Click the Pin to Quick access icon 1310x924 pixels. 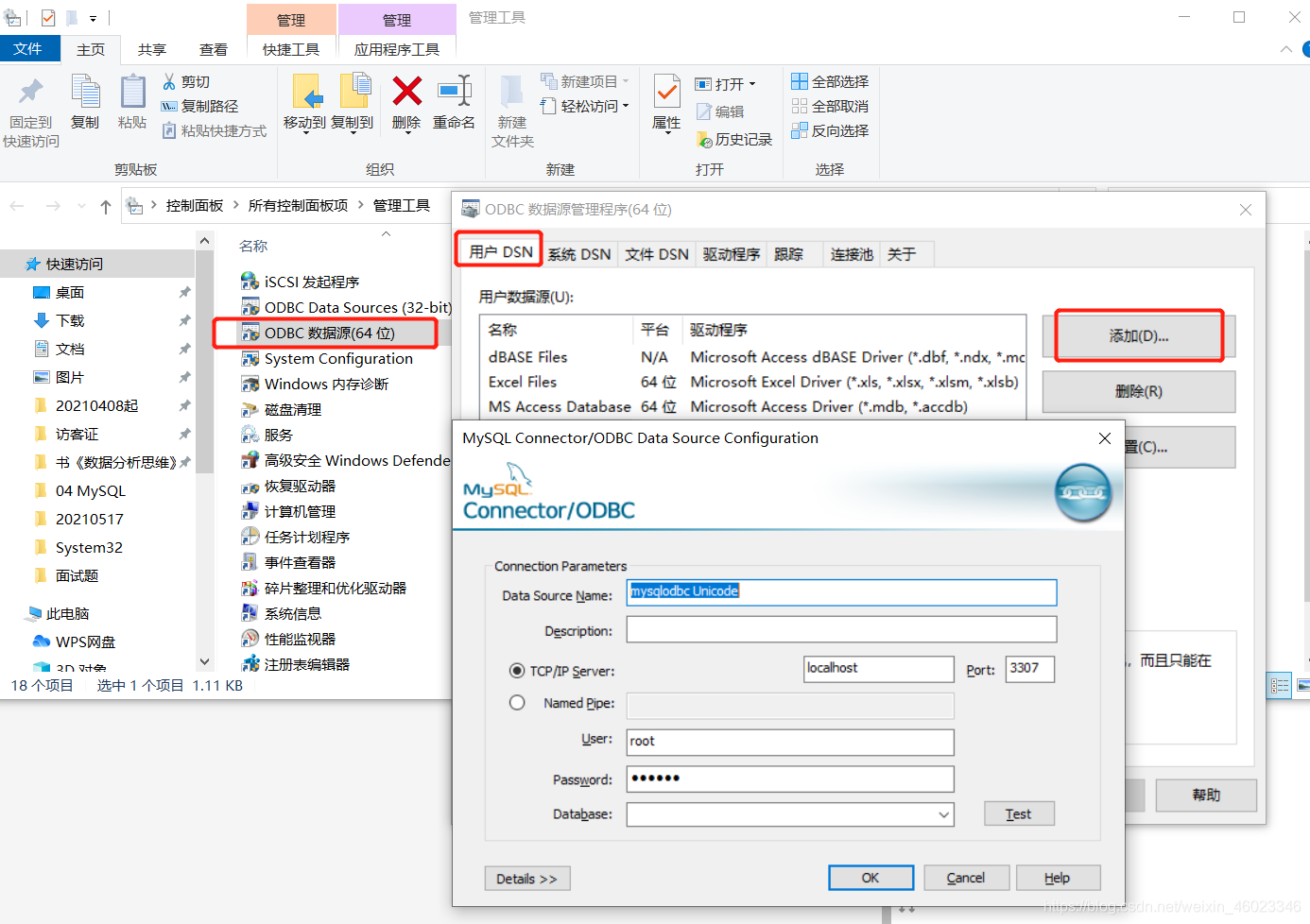click(x=31, y=92)
